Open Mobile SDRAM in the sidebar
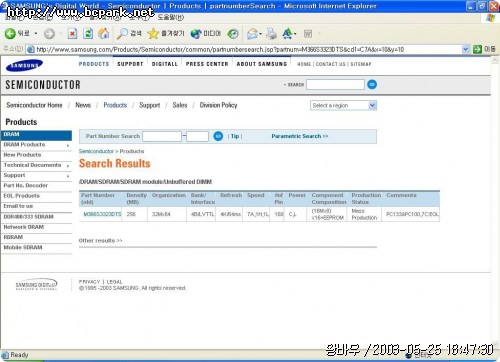The width and height of the screenshot is (500, 362). [23, 247]
